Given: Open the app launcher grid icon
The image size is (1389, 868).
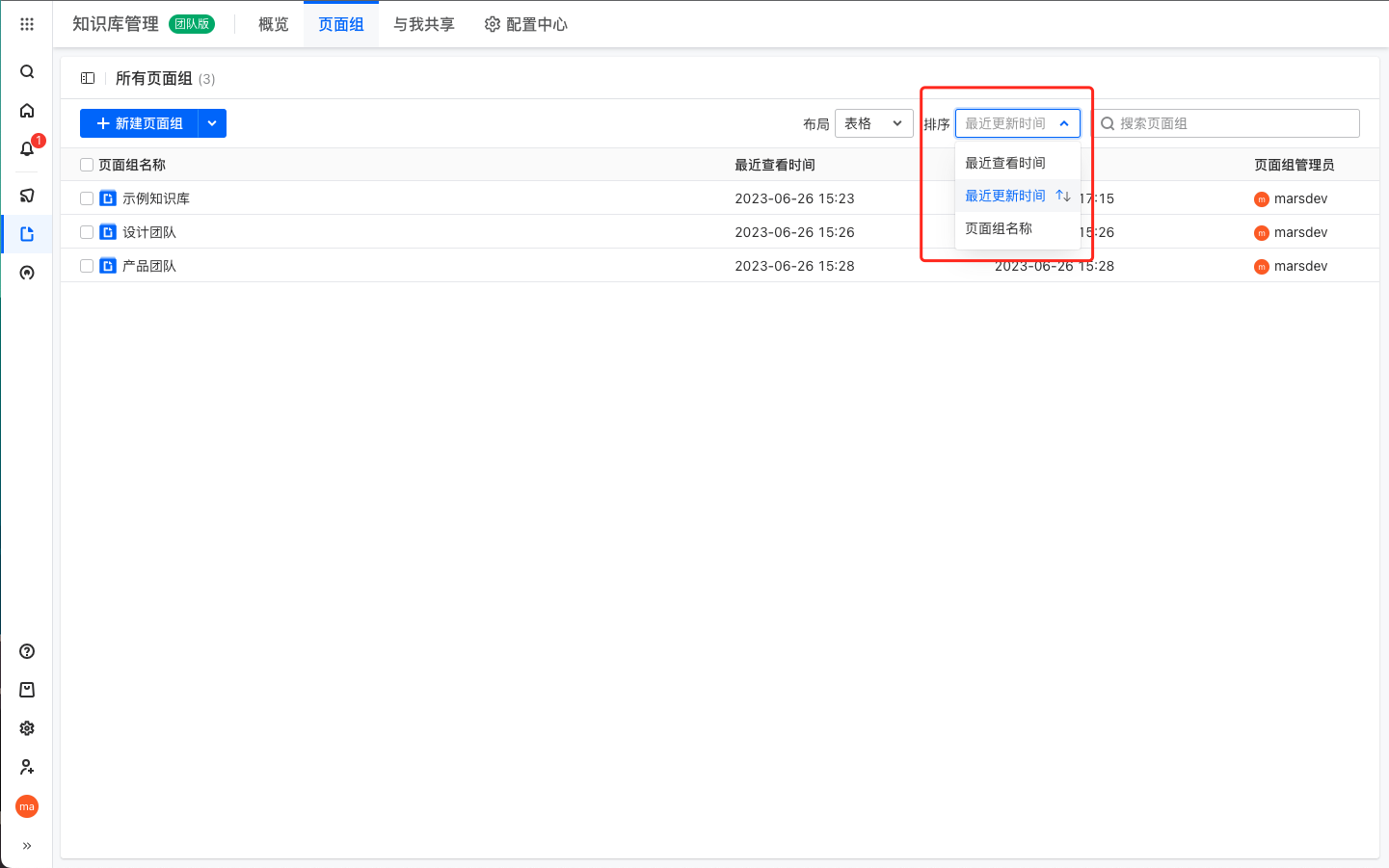Looking at the screenshot, I should point(27,24).
